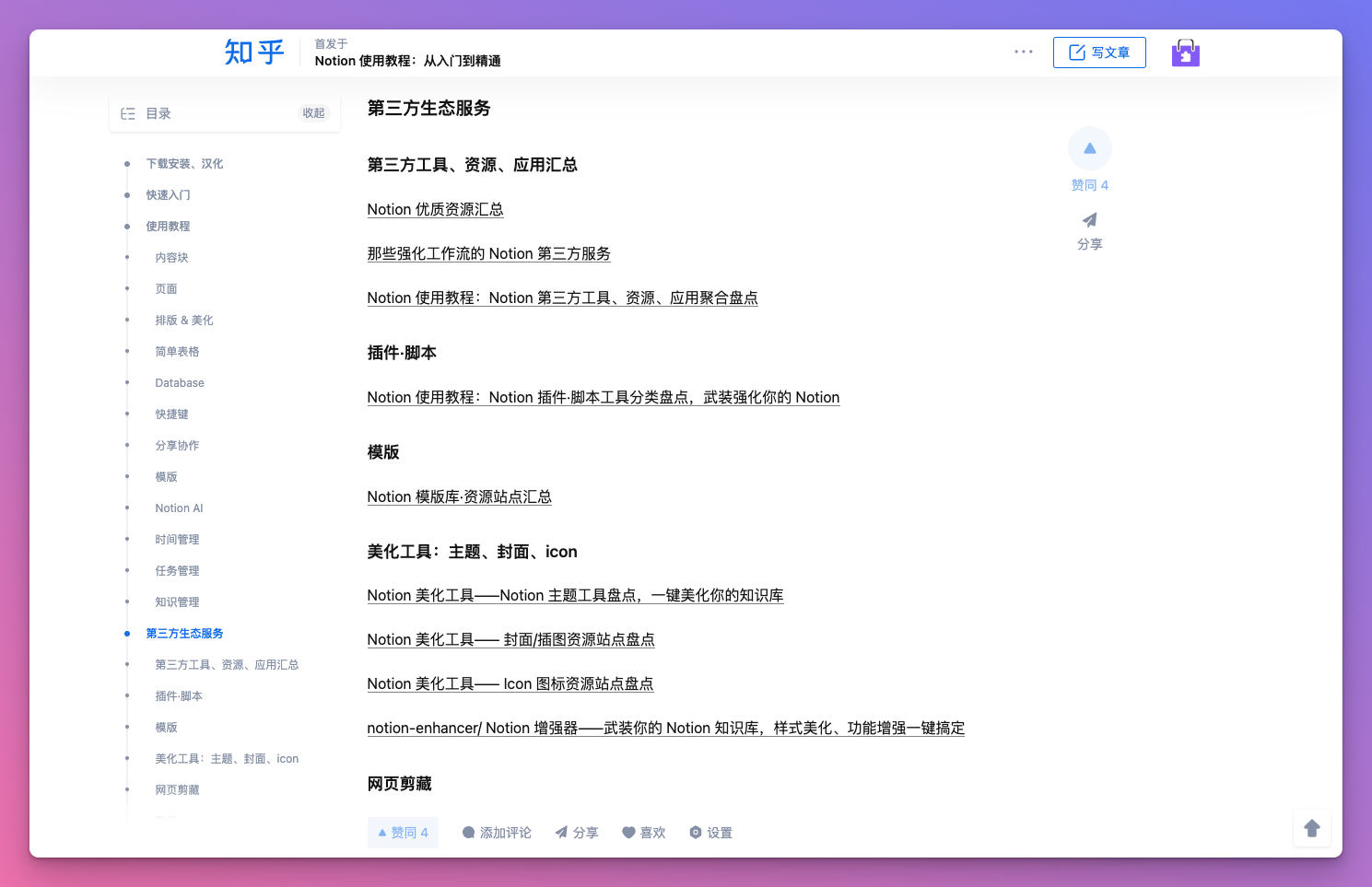
Task: Select Notion AI in the table of contents
Action: coord(179,508)
